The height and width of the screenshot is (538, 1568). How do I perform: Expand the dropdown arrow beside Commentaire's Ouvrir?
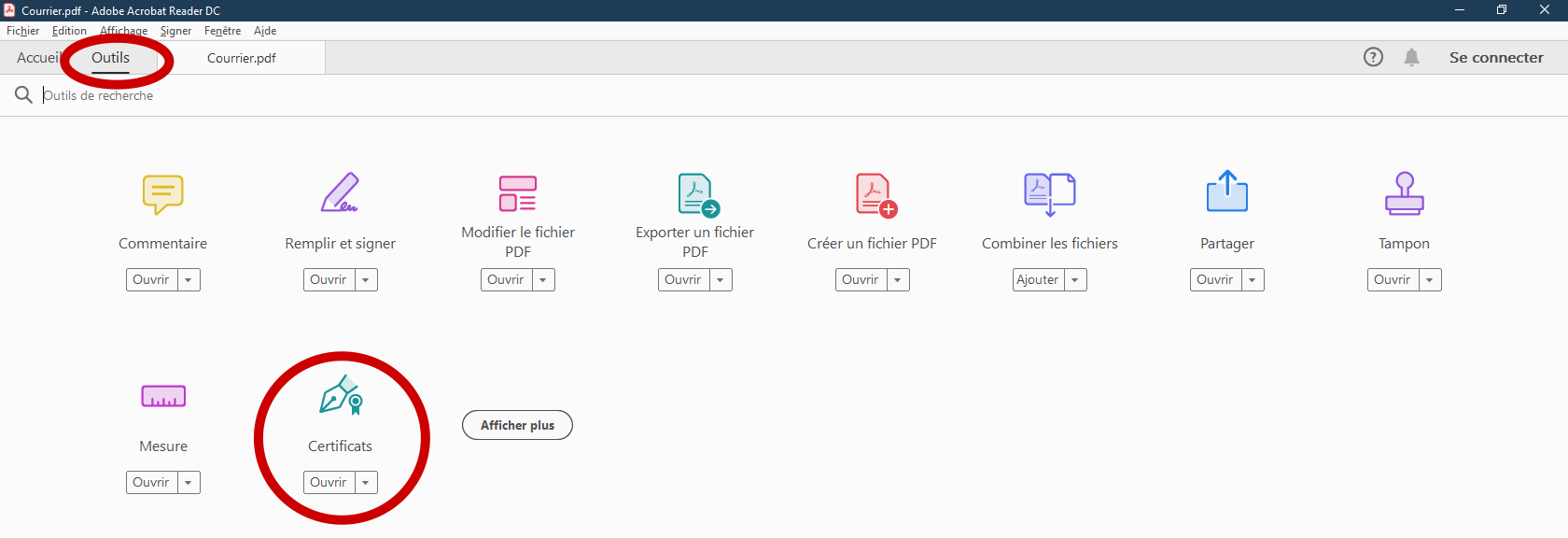189,280
